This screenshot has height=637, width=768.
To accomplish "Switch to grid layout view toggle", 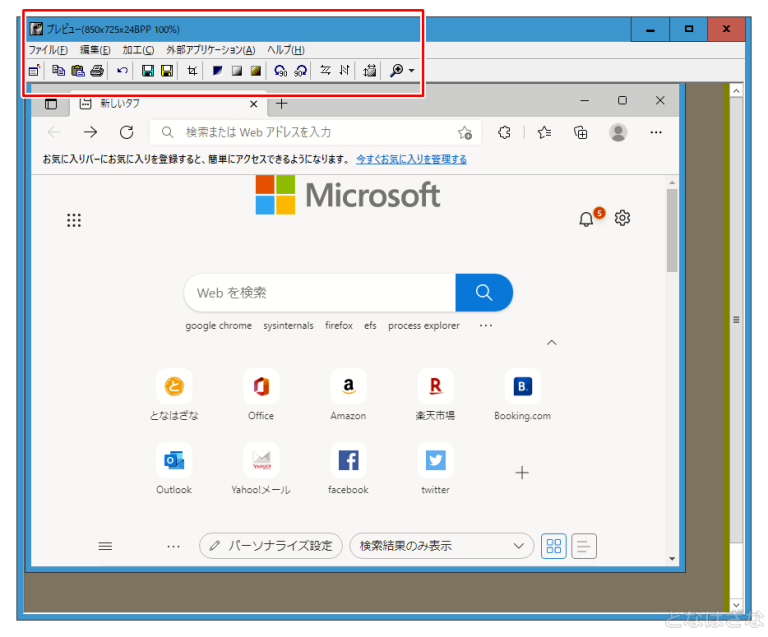I will [553, 546].
